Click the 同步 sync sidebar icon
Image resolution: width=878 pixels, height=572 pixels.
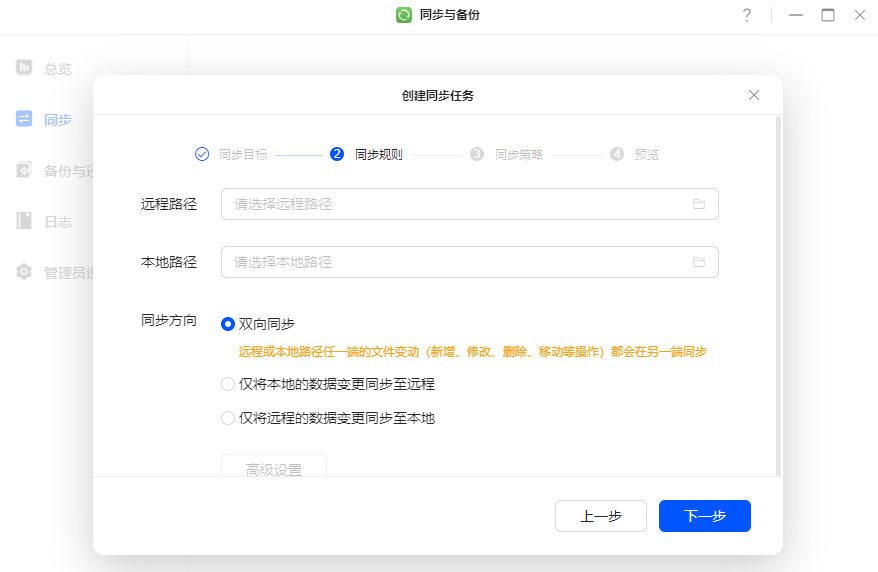click(x=24, y=119)
